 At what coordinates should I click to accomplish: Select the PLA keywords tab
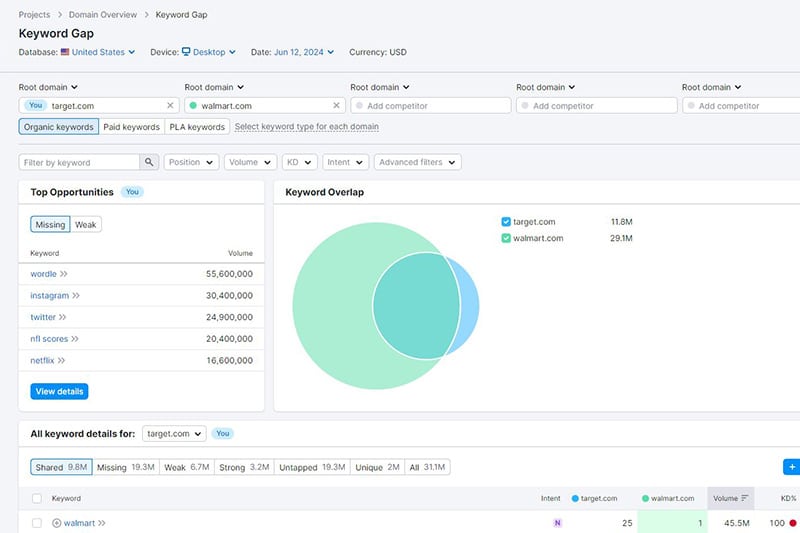[x=197, y=126]
